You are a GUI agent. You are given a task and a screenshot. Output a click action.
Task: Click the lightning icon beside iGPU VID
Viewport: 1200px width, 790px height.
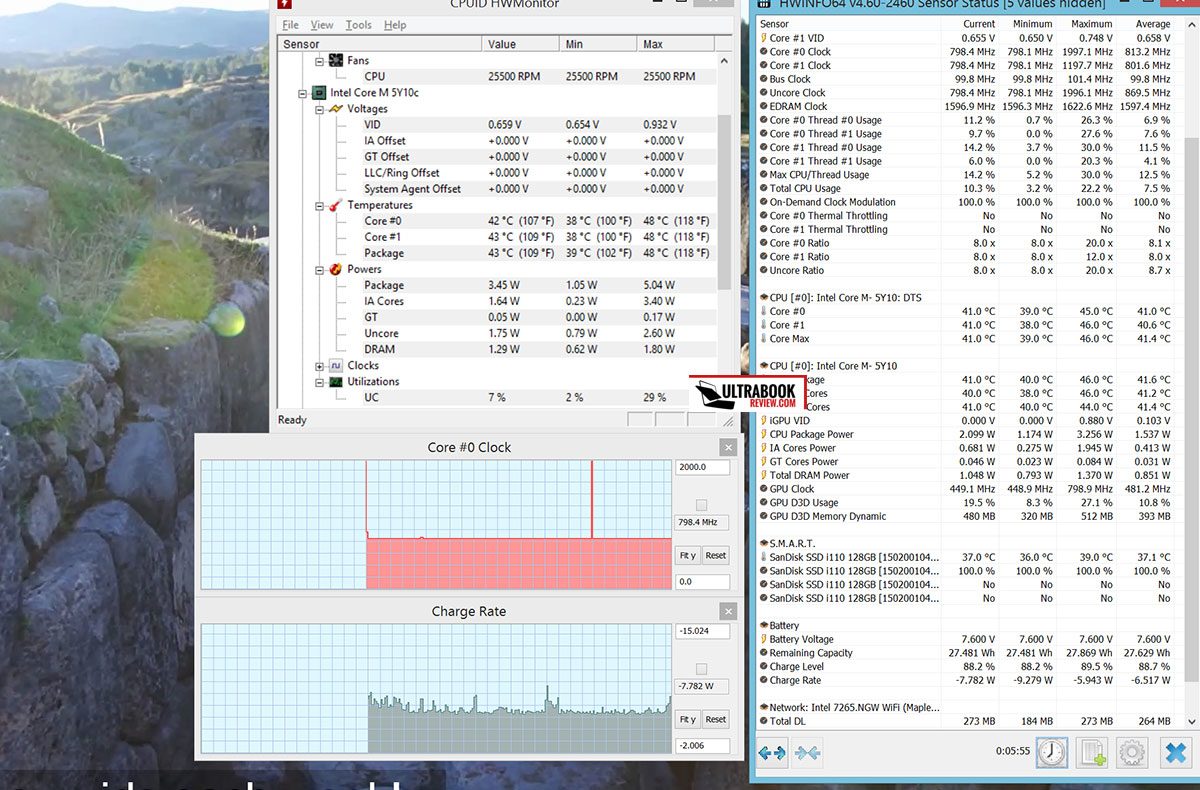(763, 421)
